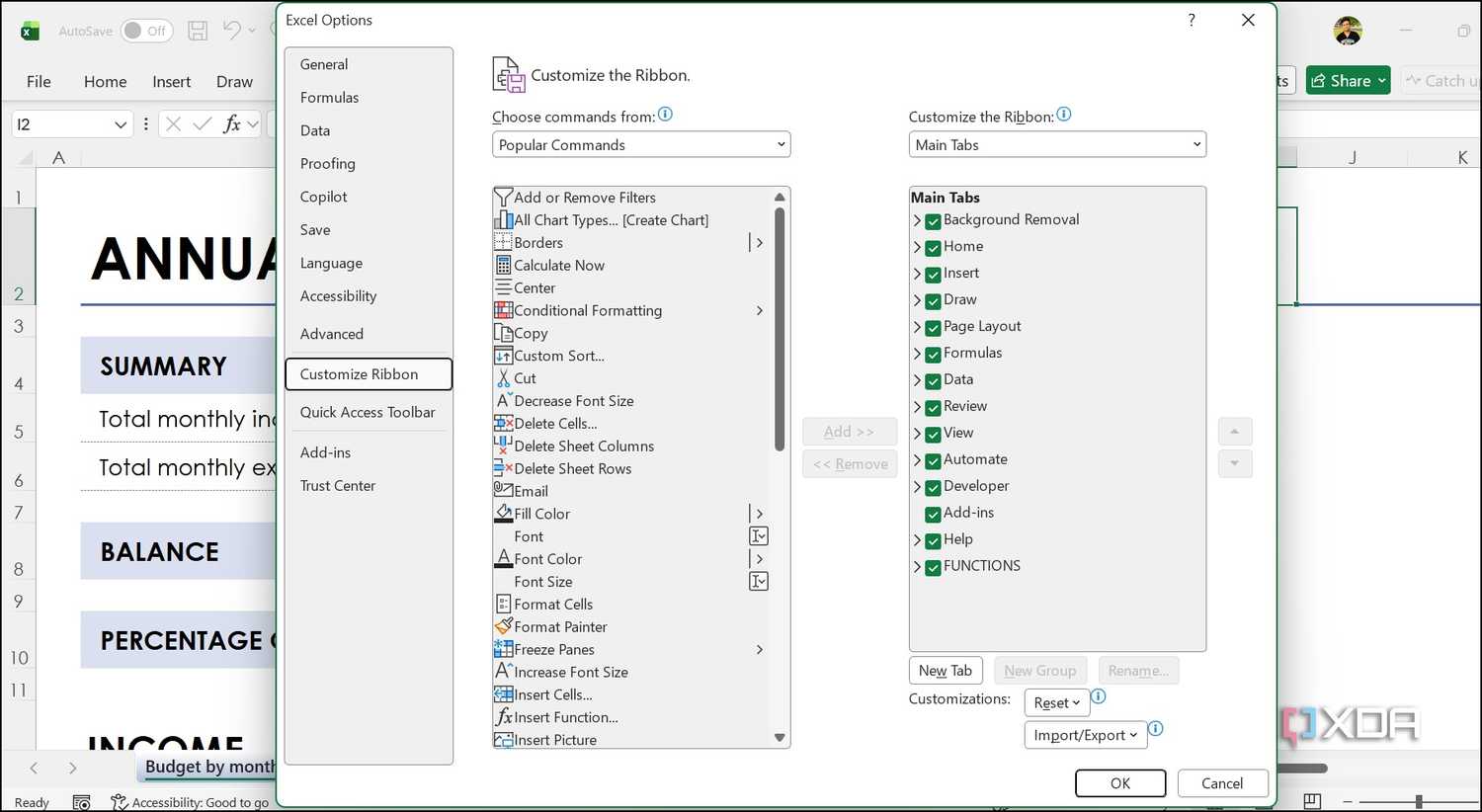Select All Chart Types command icon
The height and width of the screenshot is (812, 1482).
(x=503, y=220)
